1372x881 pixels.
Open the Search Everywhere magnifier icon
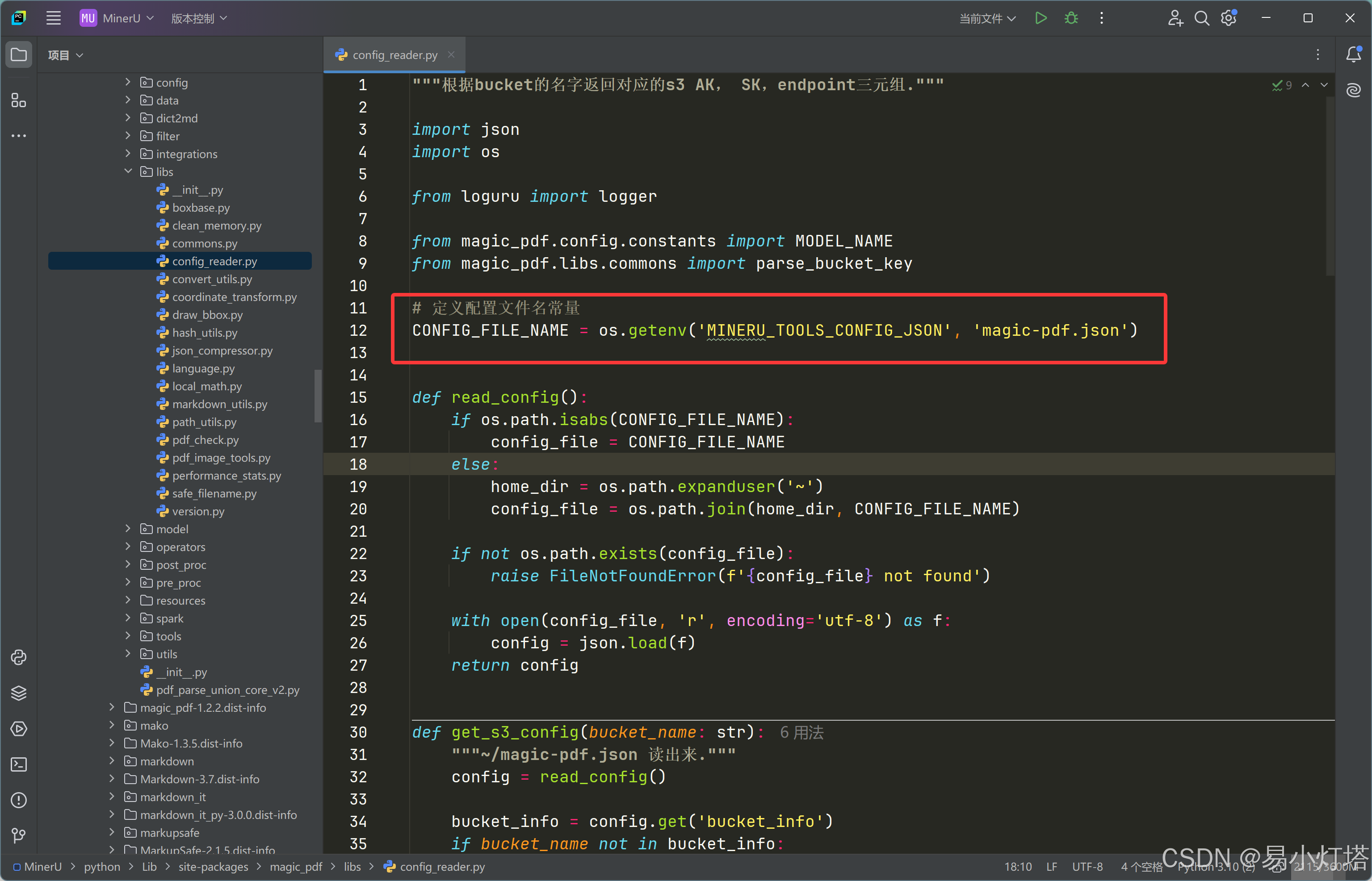pos(1201,18)
